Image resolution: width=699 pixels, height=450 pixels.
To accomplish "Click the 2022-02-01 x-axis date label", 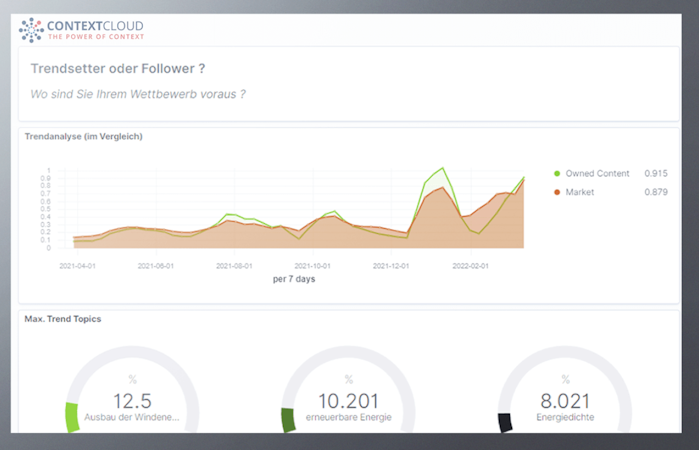I will (x=470, y=266).
